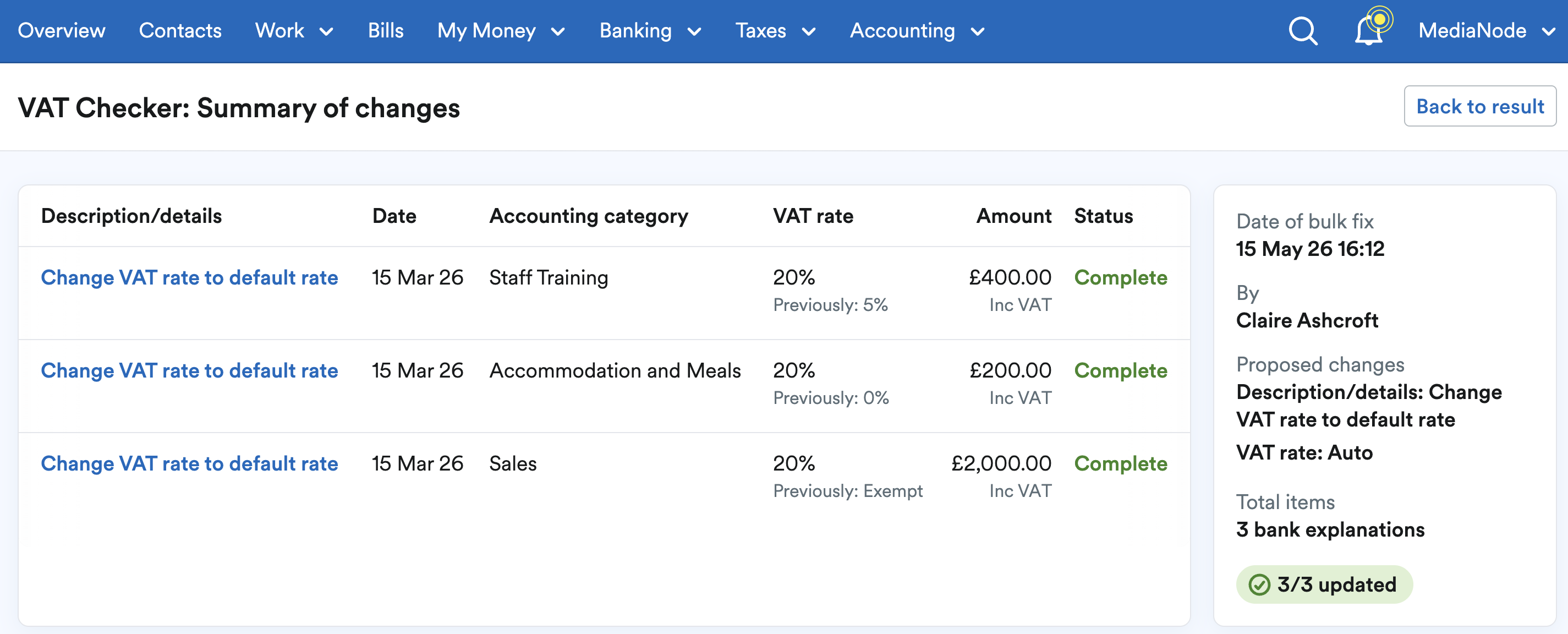Click the Accounting category column header
The image size is (1568, 634).
(x=589, y=216)
